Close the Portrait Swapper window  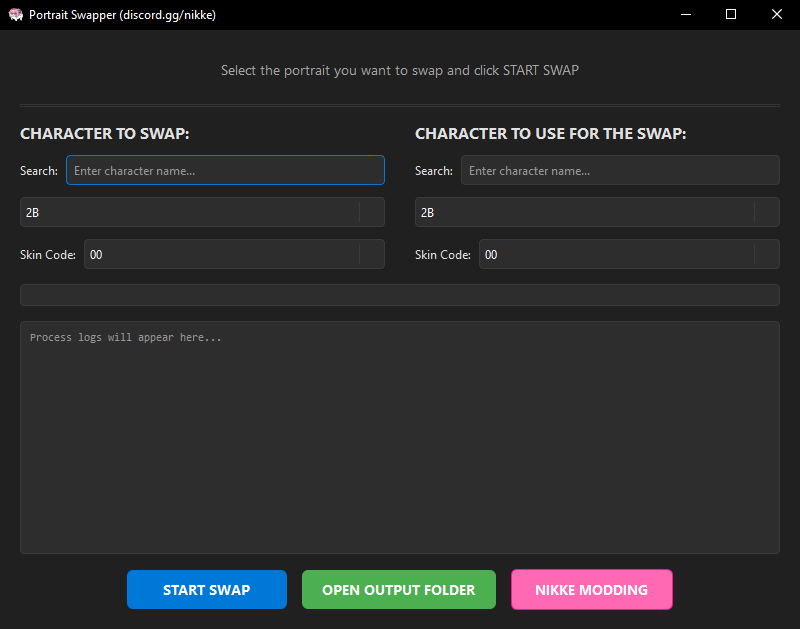[x=777, y=15]
